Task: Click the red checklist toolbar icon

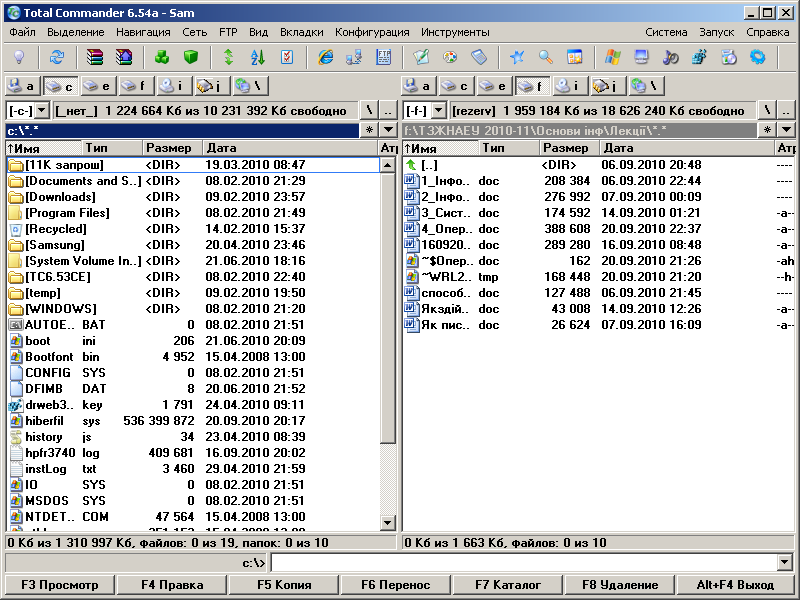Action: point(287,57)
